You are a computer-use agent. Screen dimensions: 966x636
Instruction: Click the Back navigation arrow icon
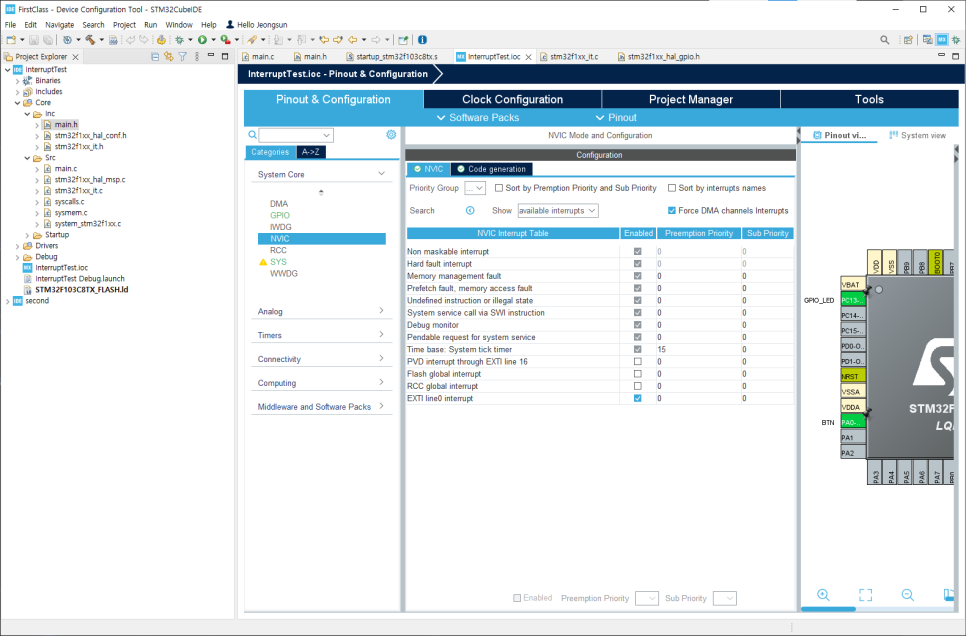point(352,39)
